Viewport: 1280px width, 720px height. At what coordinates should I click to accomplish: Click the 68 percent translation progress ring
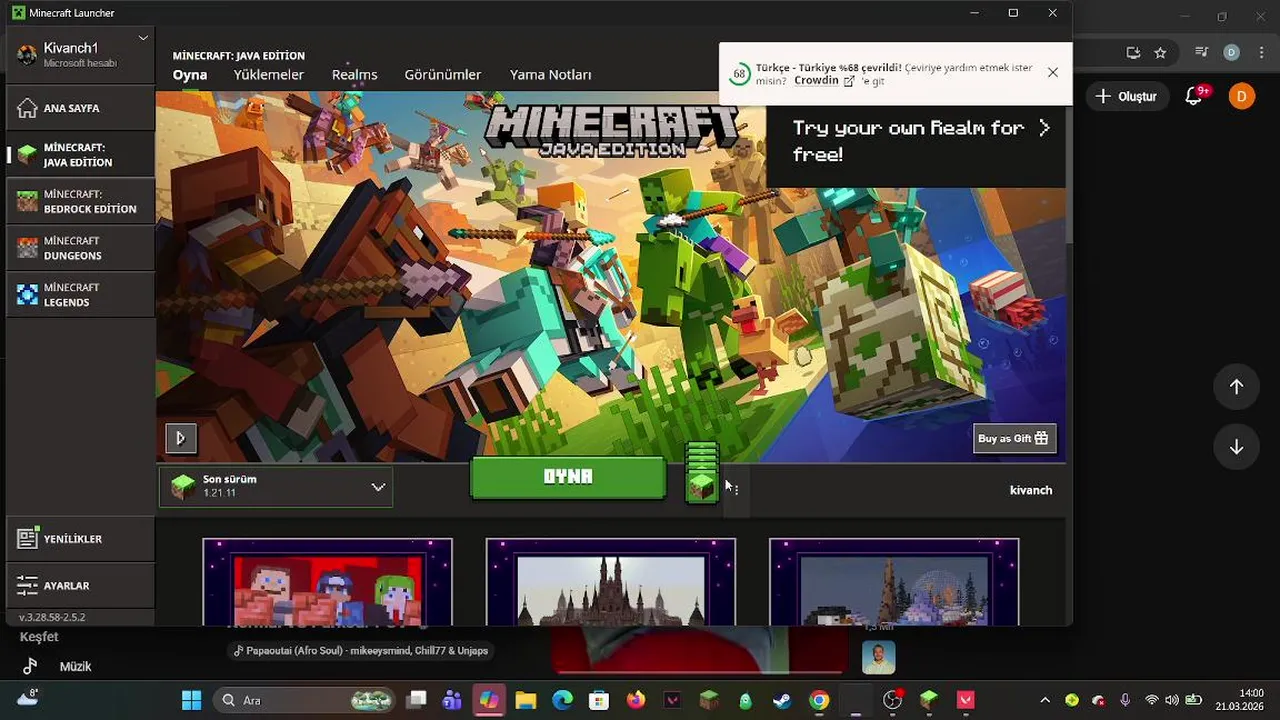click(739, 74)
